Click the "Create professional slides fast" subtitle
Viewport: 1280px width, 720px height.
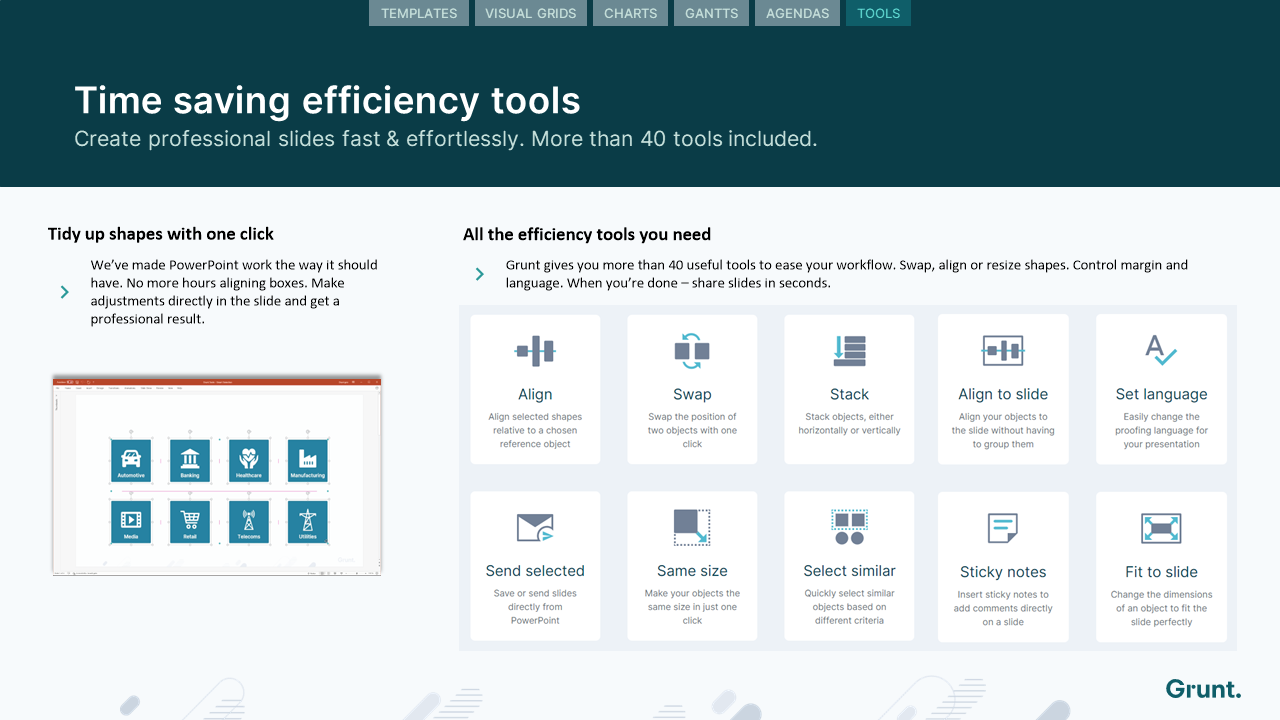446,139
